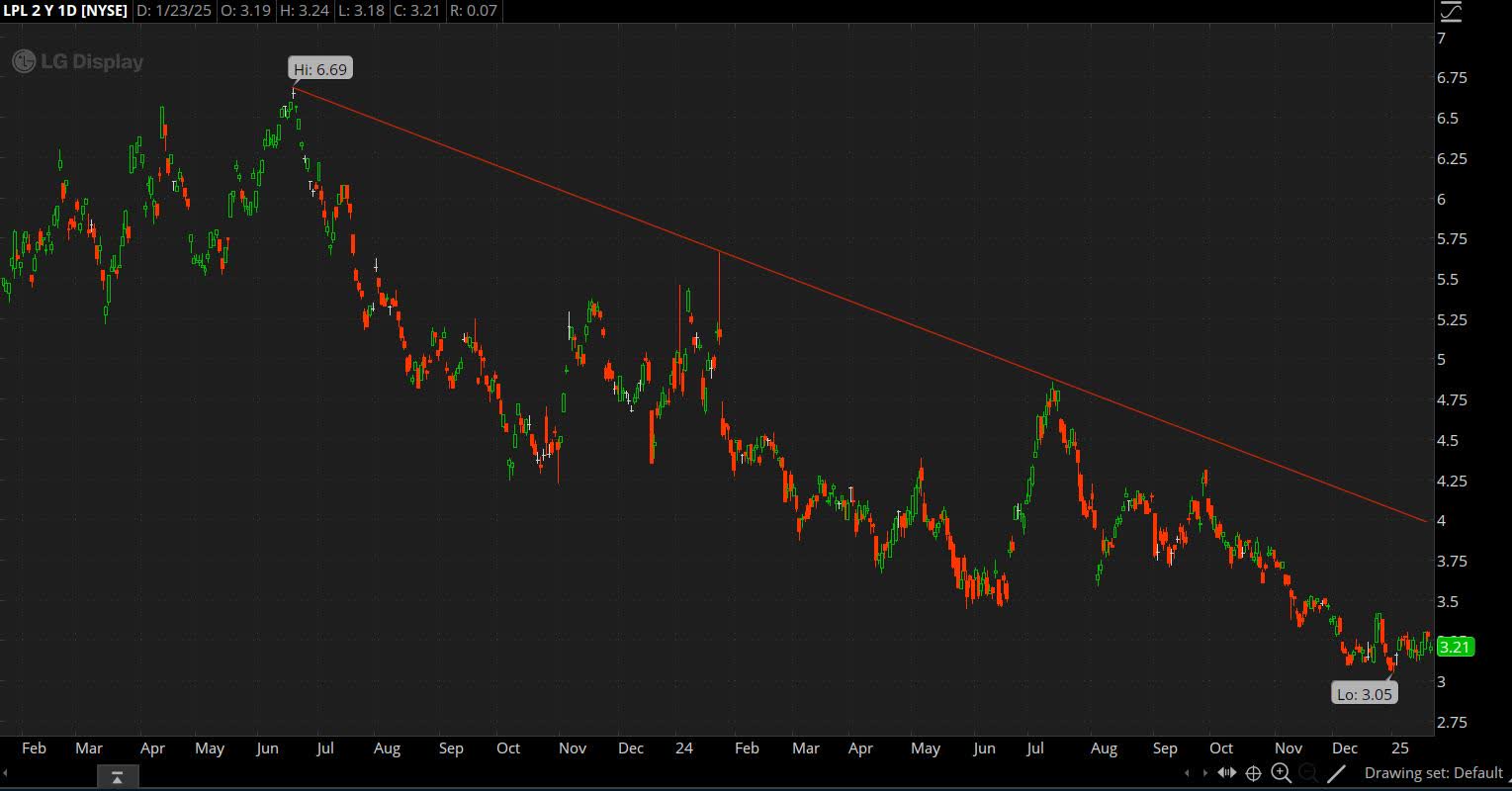Open the price axis scale settings icon

point(1451,12)
